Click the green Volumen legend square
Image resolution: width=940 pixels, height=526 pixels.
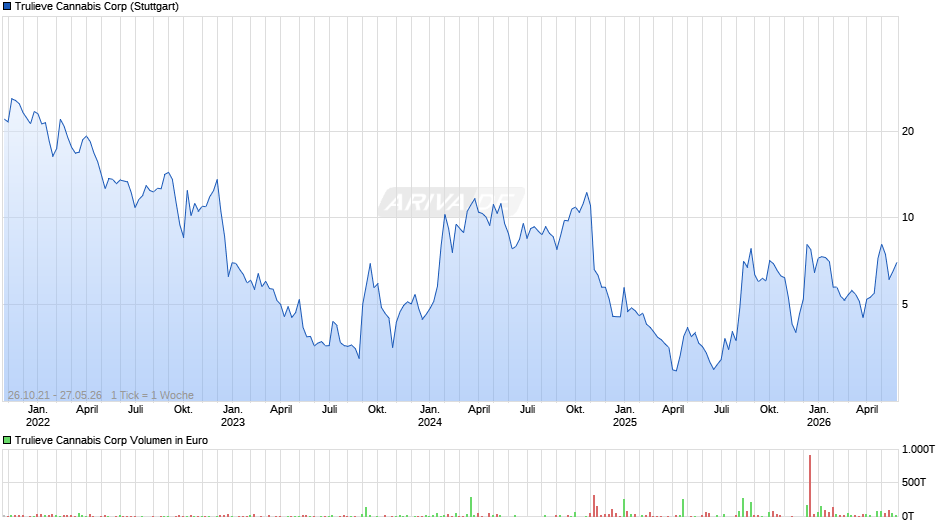pos(7,440)
